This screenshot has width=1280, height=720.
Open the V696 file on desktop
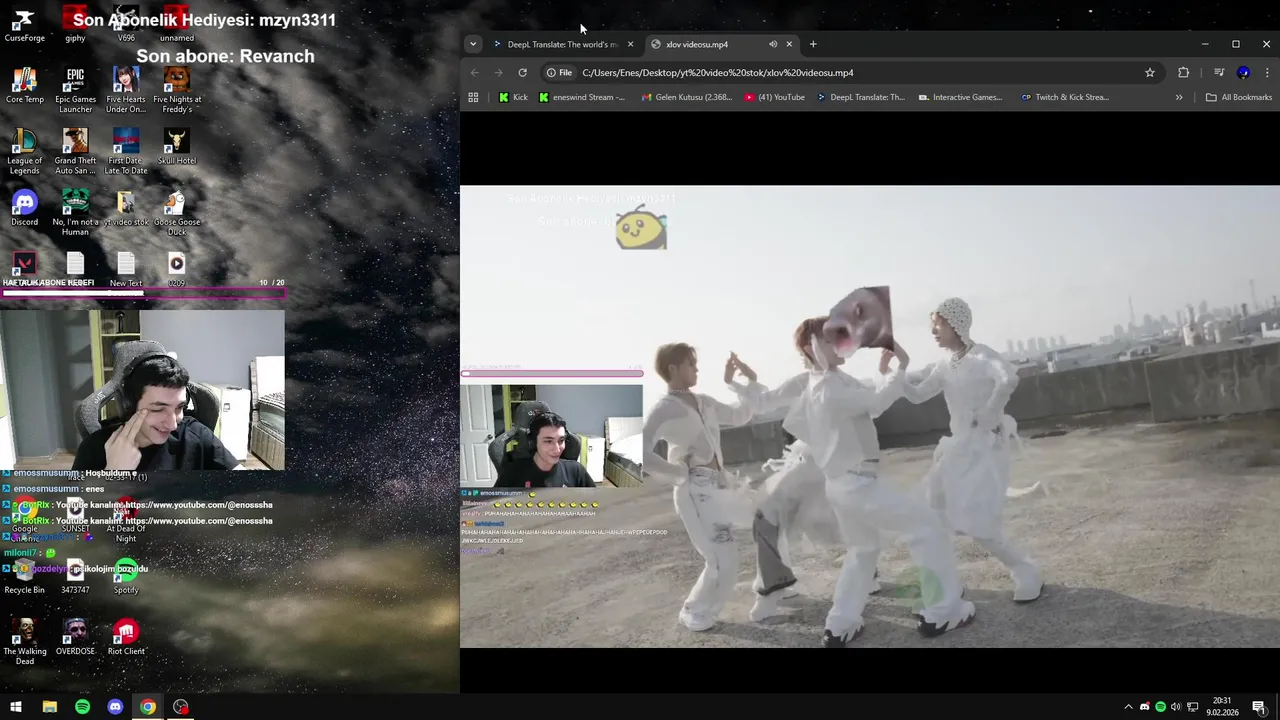coord(126,25)
